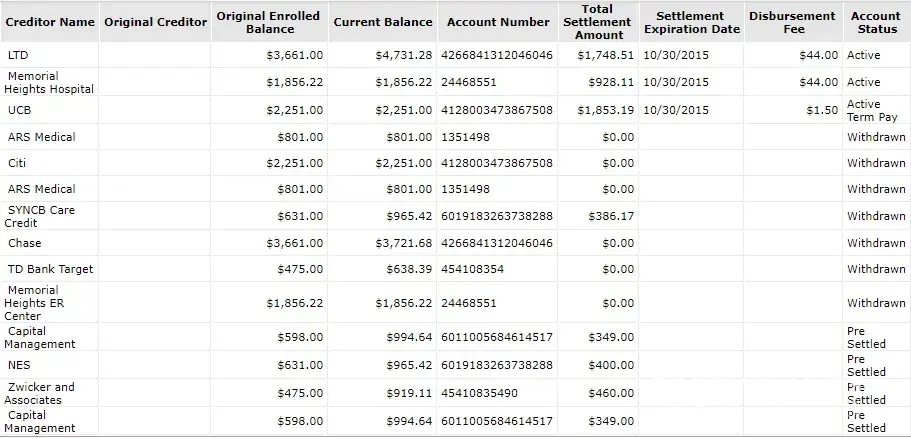This screenshot has width=911, height=439.
Task: Click the Disbursement Fee column header
Action: click(x=793, y=22)
